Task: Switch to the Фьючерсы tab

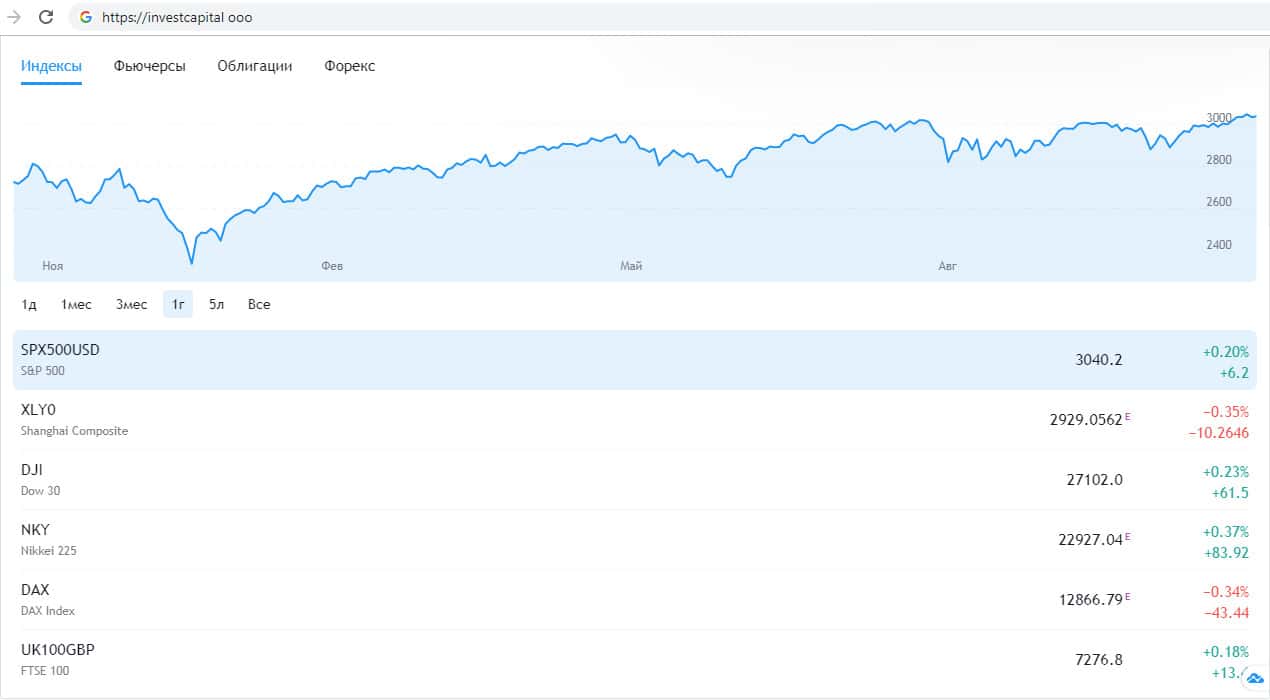Action: coord(149,66)
